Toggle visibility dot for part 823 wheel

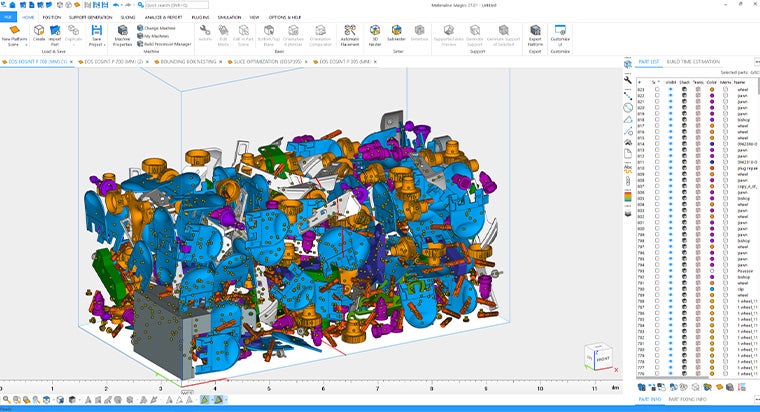671,89
